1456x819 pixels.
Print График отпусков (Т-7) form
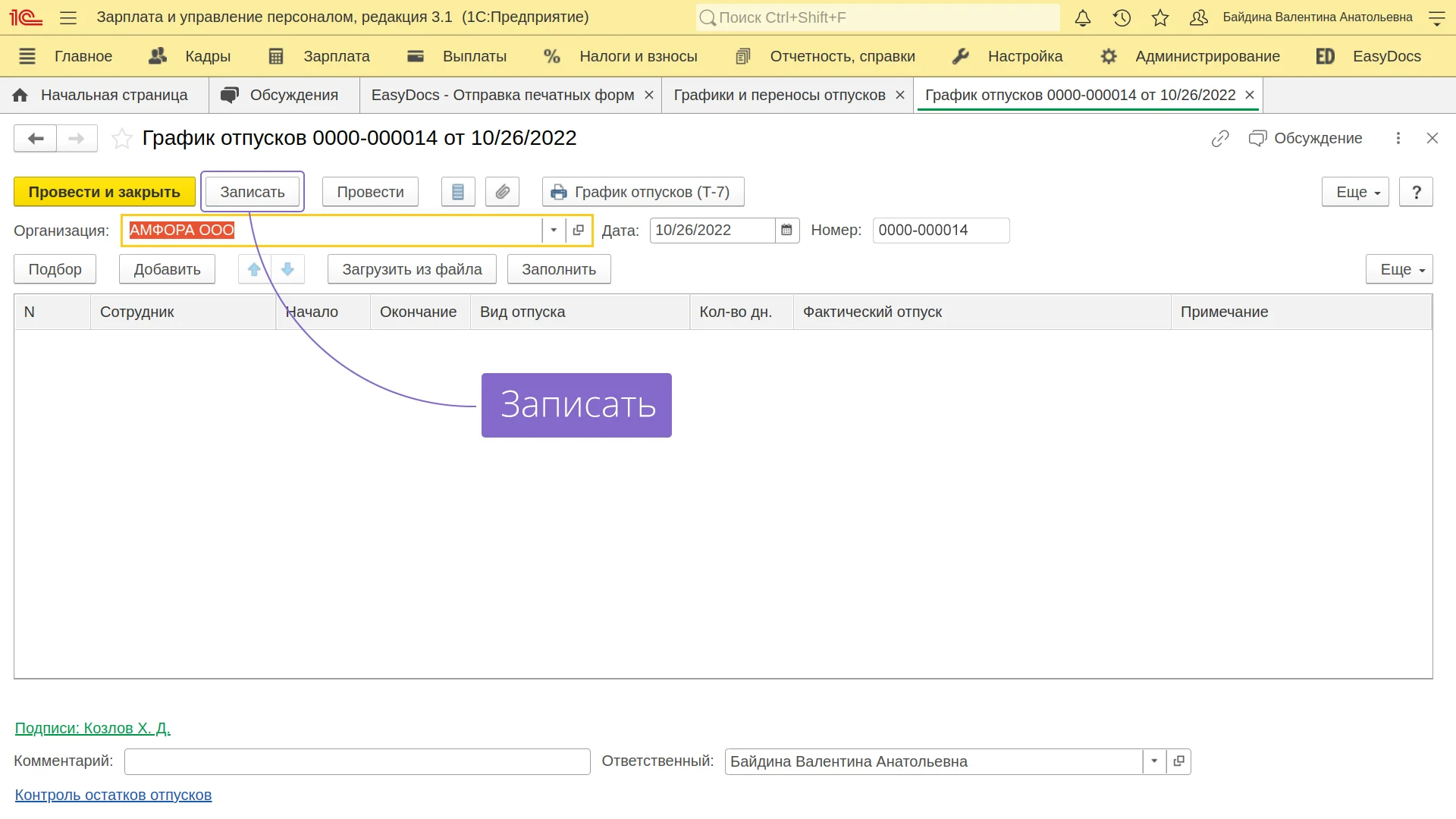[x=642, y=192]
